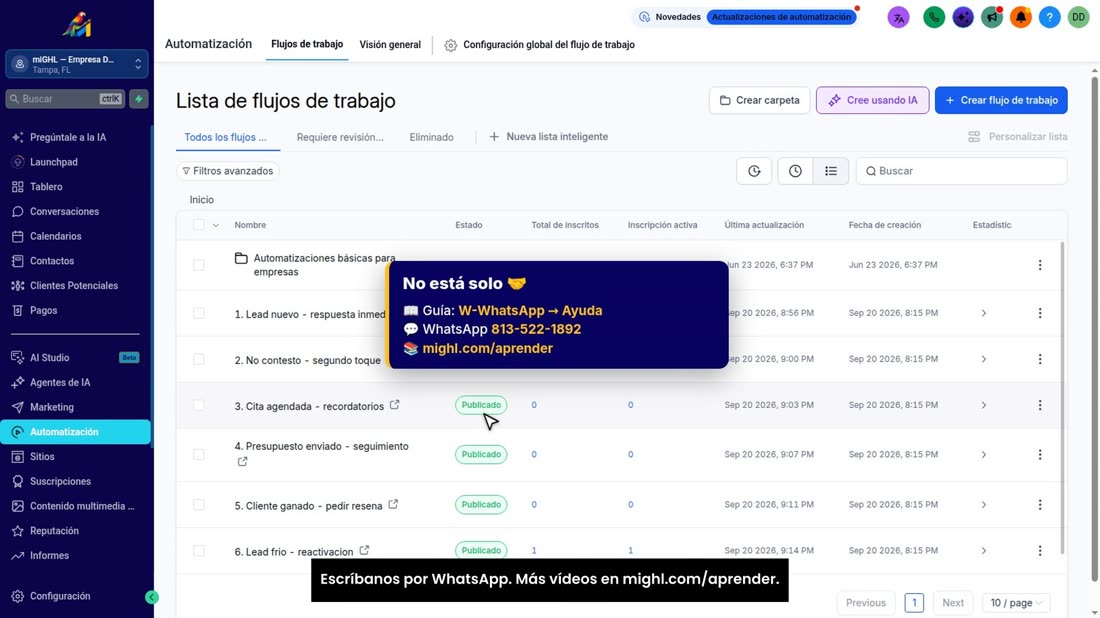Image resolution: width=1100 pixels, height=618 pixels.
Task: Open external link for Lead frio workflow
Action: tap(364, 551)
